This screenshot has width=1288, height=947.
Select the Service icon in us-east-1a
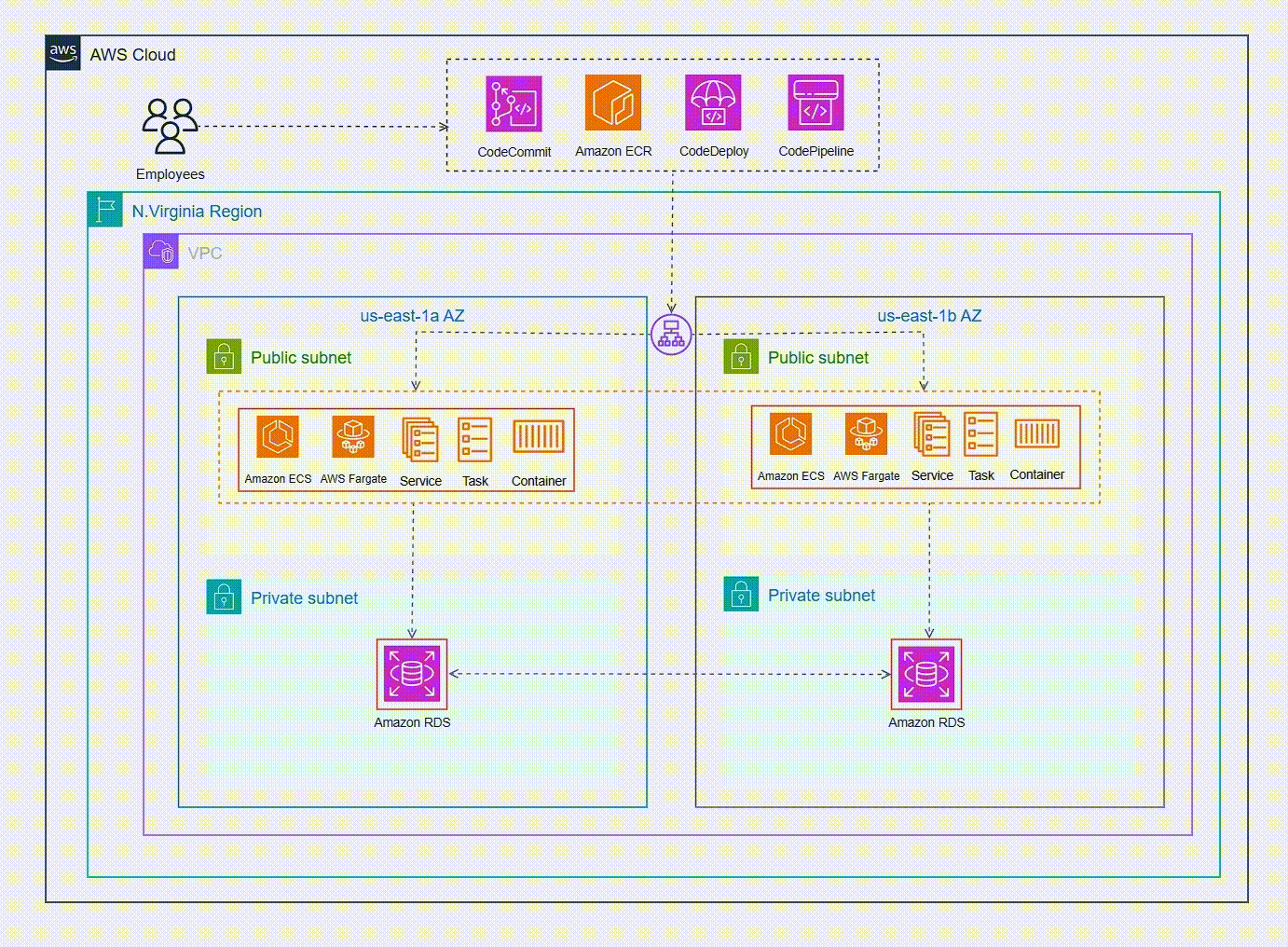pos(420,439)
